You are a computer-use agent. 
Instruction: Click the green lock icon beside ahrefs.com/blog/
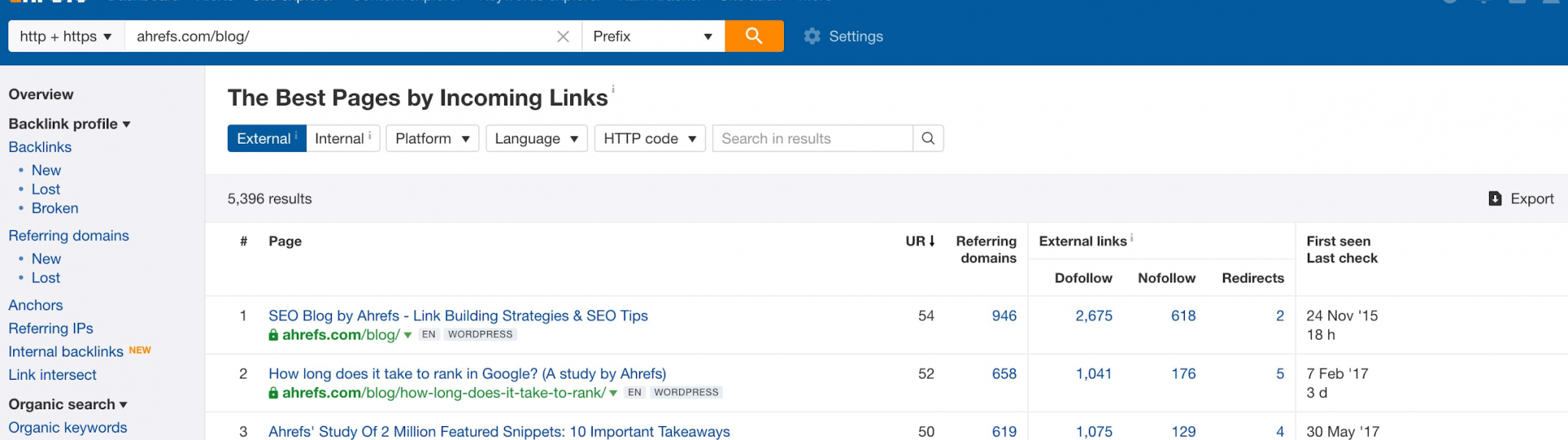pos(273,334)
